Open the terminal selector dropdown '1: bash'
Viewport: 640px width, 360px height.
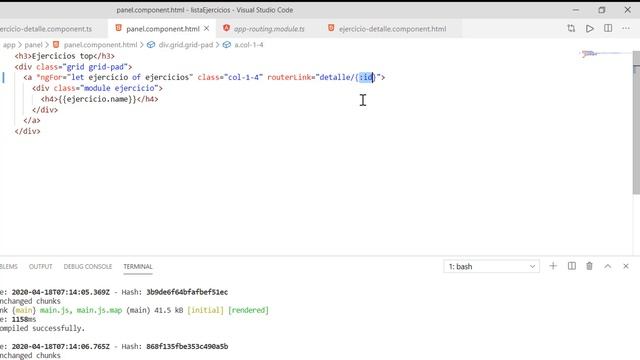(x=491, y=267)
